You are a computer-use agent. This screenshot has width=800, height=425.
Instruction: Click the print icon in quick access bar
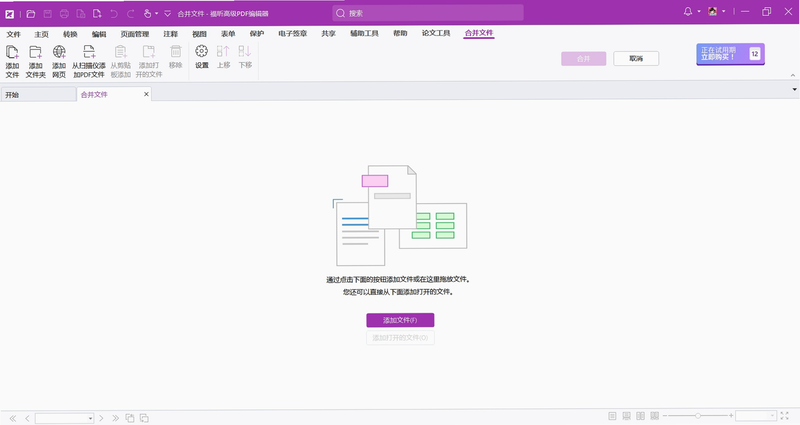(x=64, y=14)
